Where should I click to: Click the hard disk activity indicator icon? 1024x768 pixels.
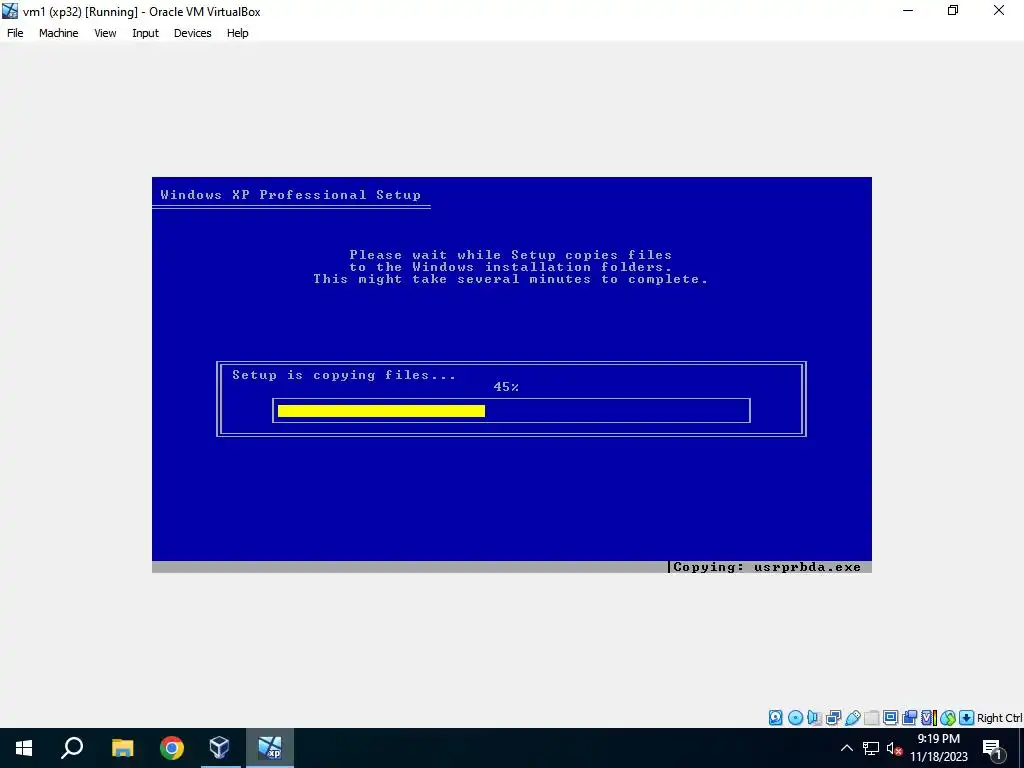pyautogui.click(x=775, y=718)
